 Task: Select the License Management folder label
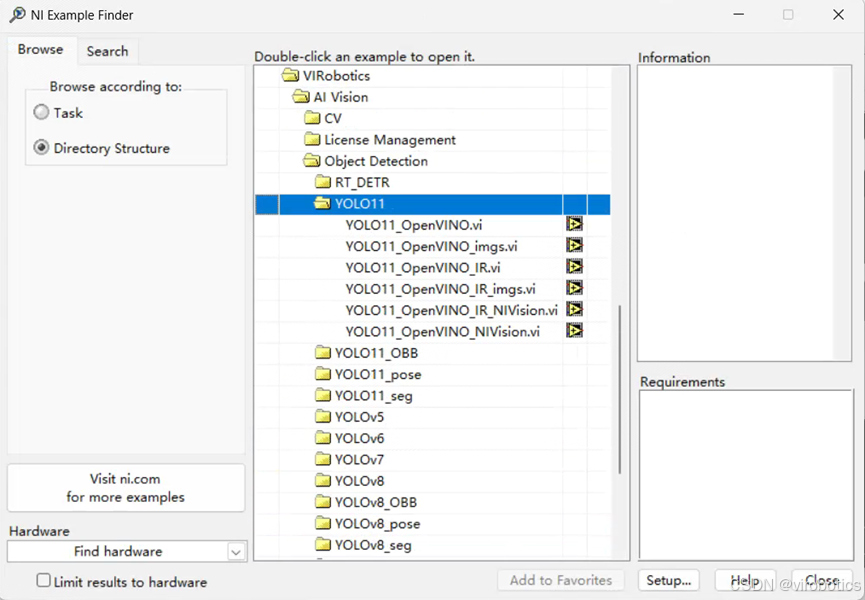390,140
